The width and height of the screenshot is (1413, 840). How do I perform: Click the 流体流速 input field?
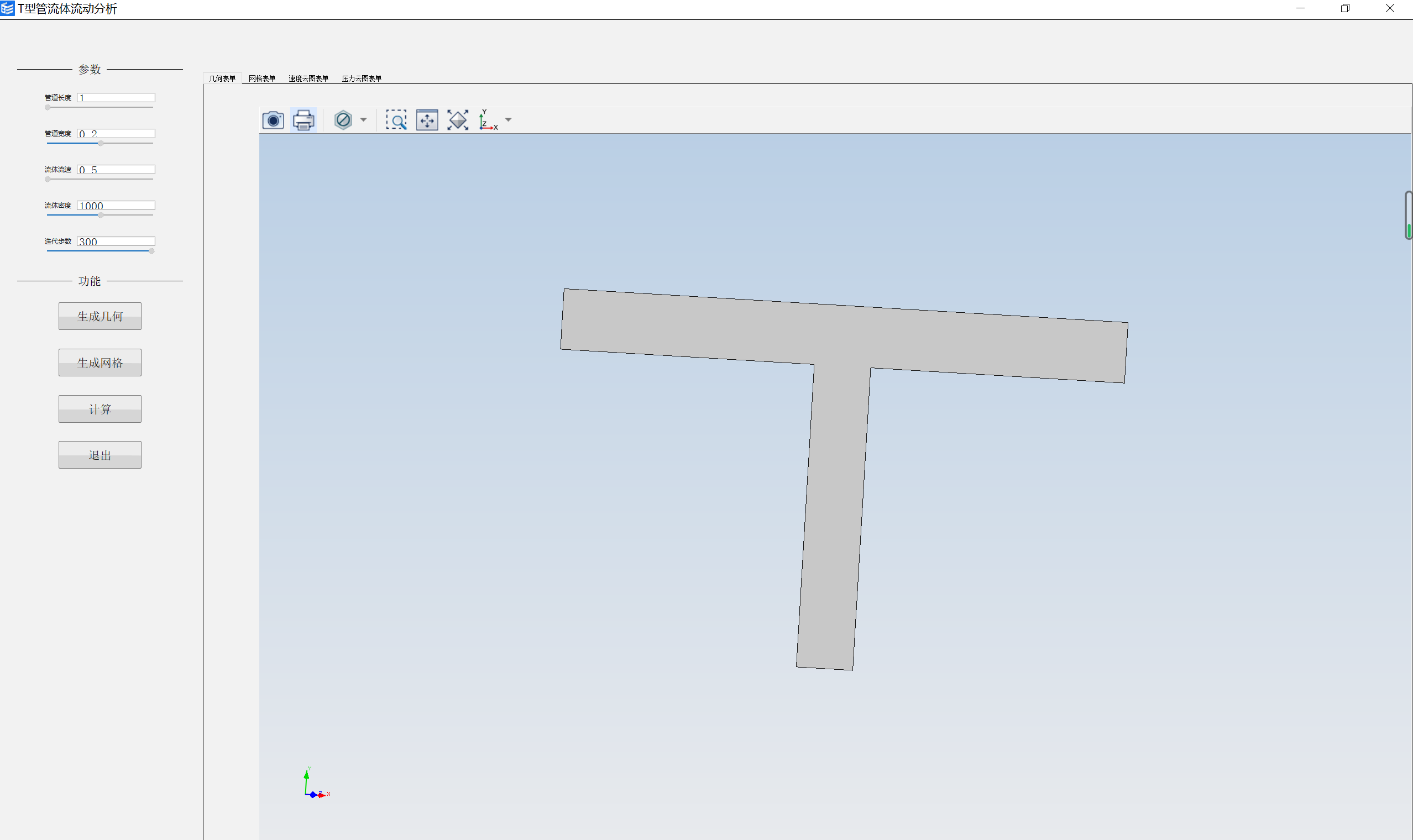pyautogui.click(x=116, y=170)
